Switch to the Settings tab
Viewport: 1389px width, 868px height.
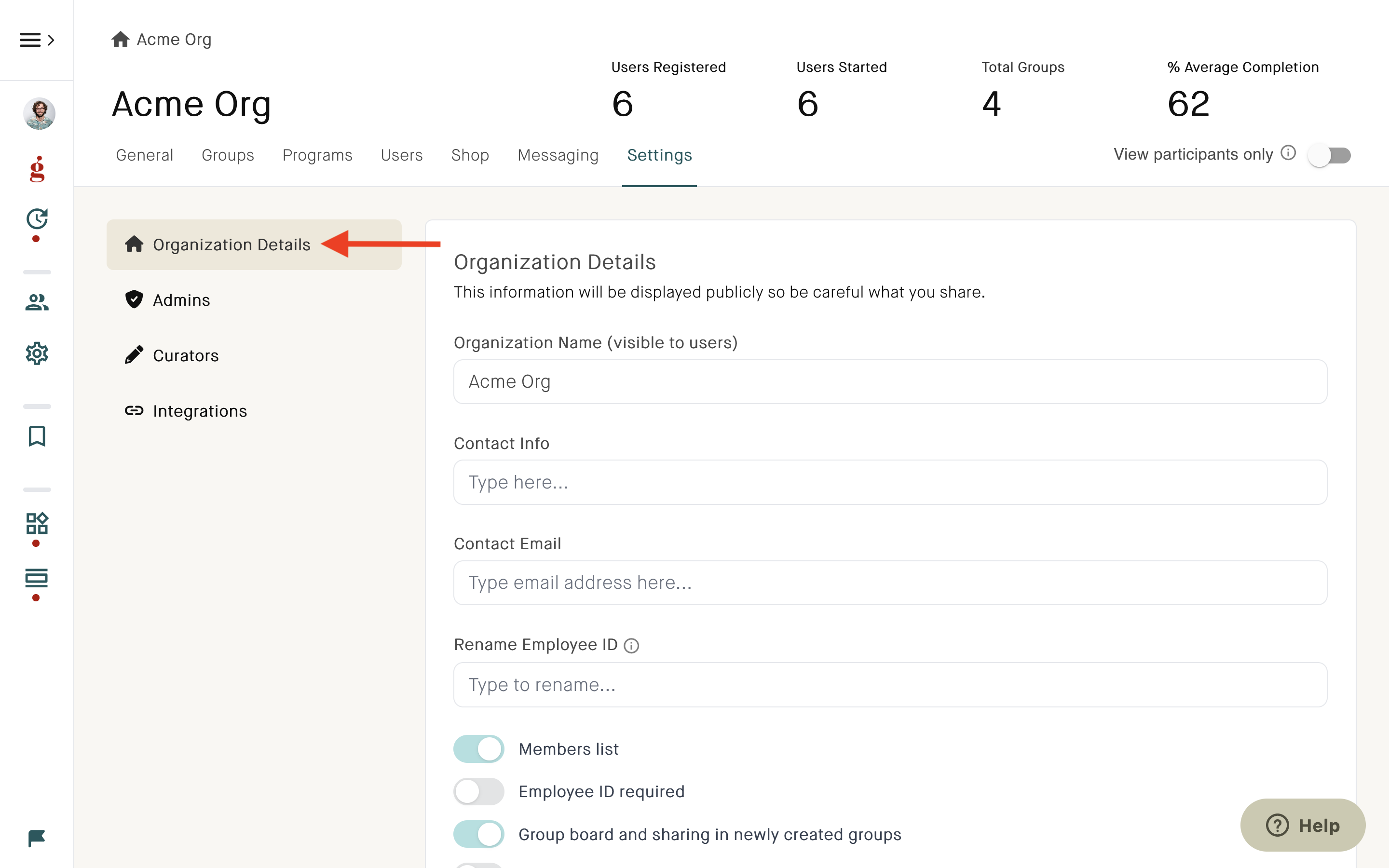pyautogui.click(x=659, y=155)
